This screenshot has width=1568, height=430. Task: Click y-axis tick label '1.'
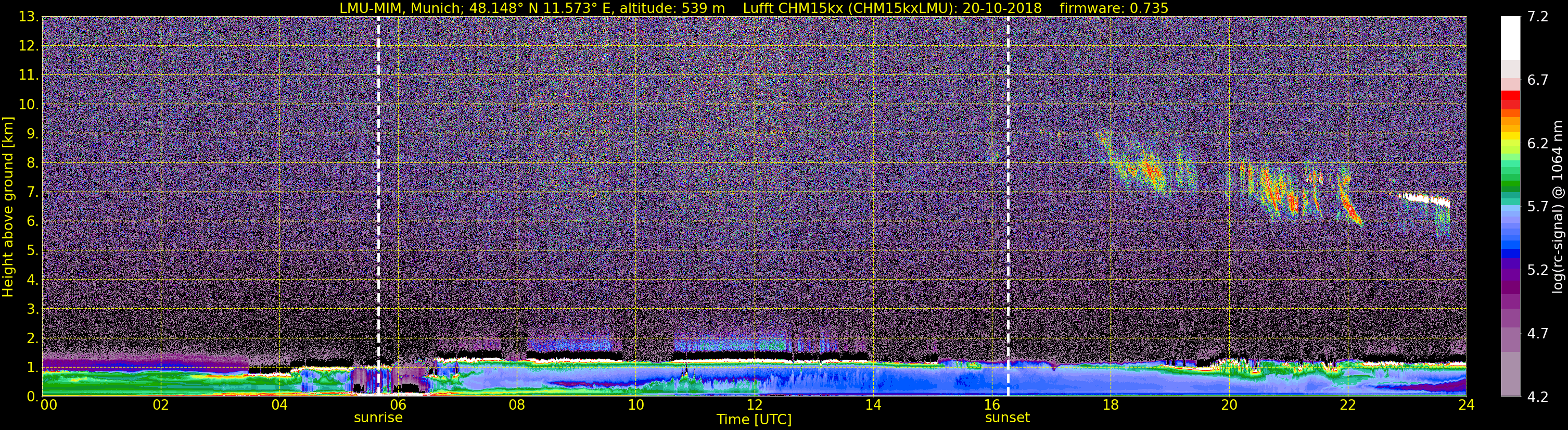[32, 367]
